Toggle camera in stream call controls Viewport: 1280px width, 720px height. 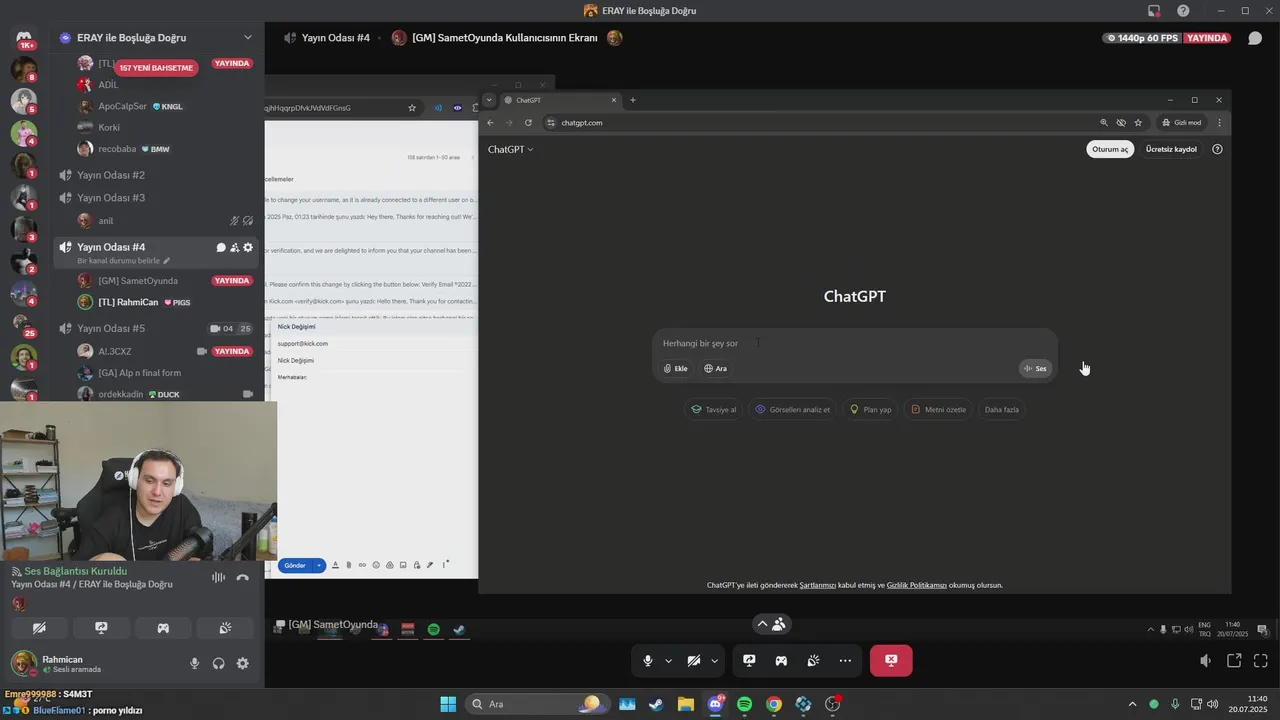(694, 660)
